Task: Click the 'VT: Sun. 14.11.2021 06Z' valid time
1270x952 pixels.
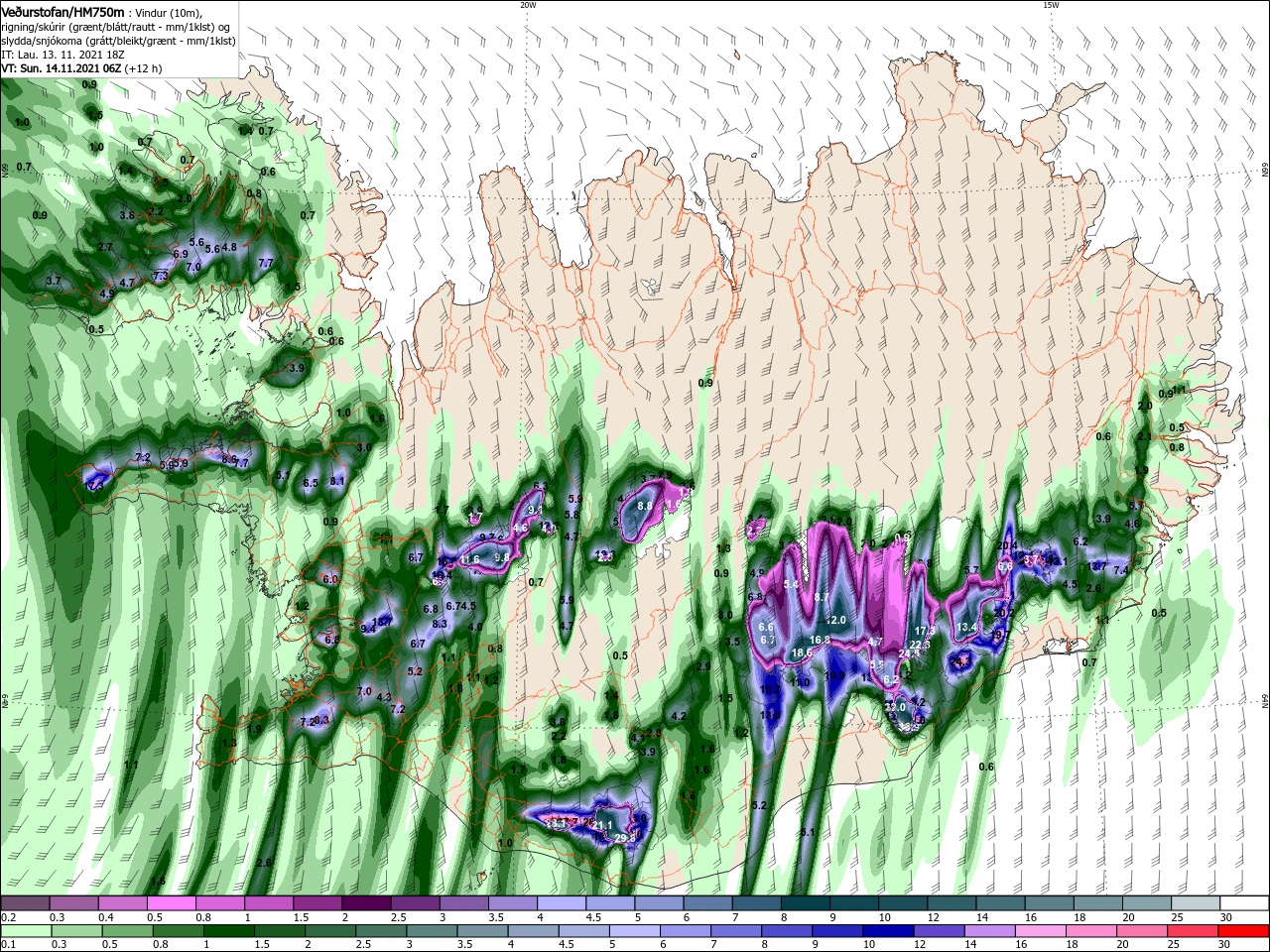Action: [61, 68]
